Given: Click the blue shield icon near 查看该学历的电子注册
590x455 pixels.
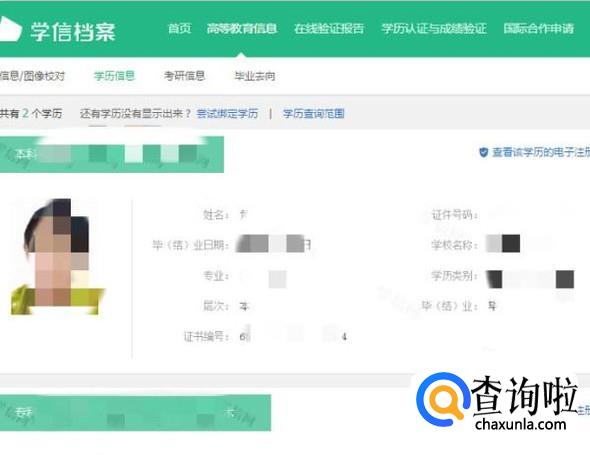Looking at the screenshot, I should [484, 152].
